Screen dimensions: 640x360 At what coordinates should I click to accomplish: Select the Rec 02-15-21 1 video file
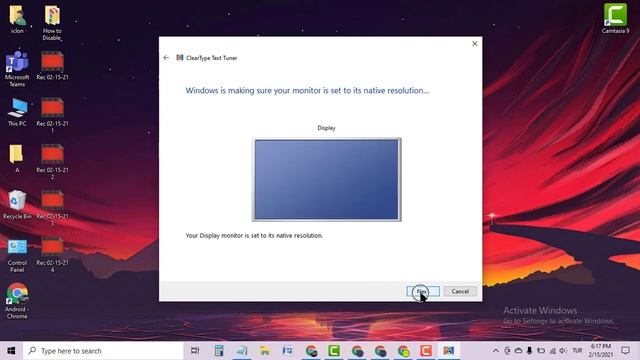tap(52, 115)
